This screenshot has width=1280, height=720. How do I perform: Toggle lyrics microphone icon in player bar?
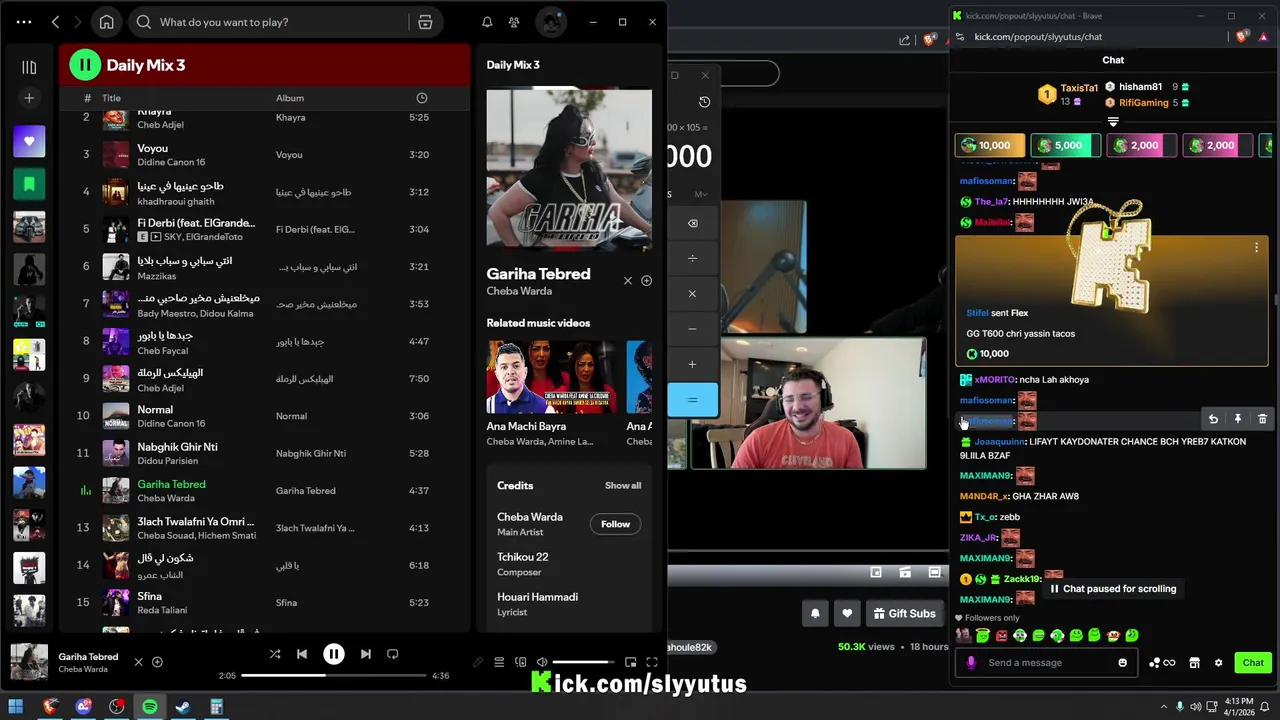478,662
